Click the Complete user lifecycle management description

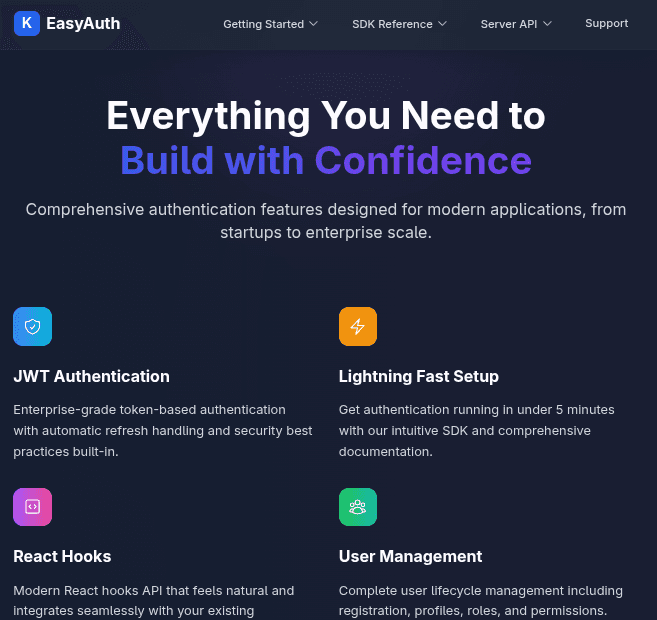pyautogui.click(x=481, y=601)
